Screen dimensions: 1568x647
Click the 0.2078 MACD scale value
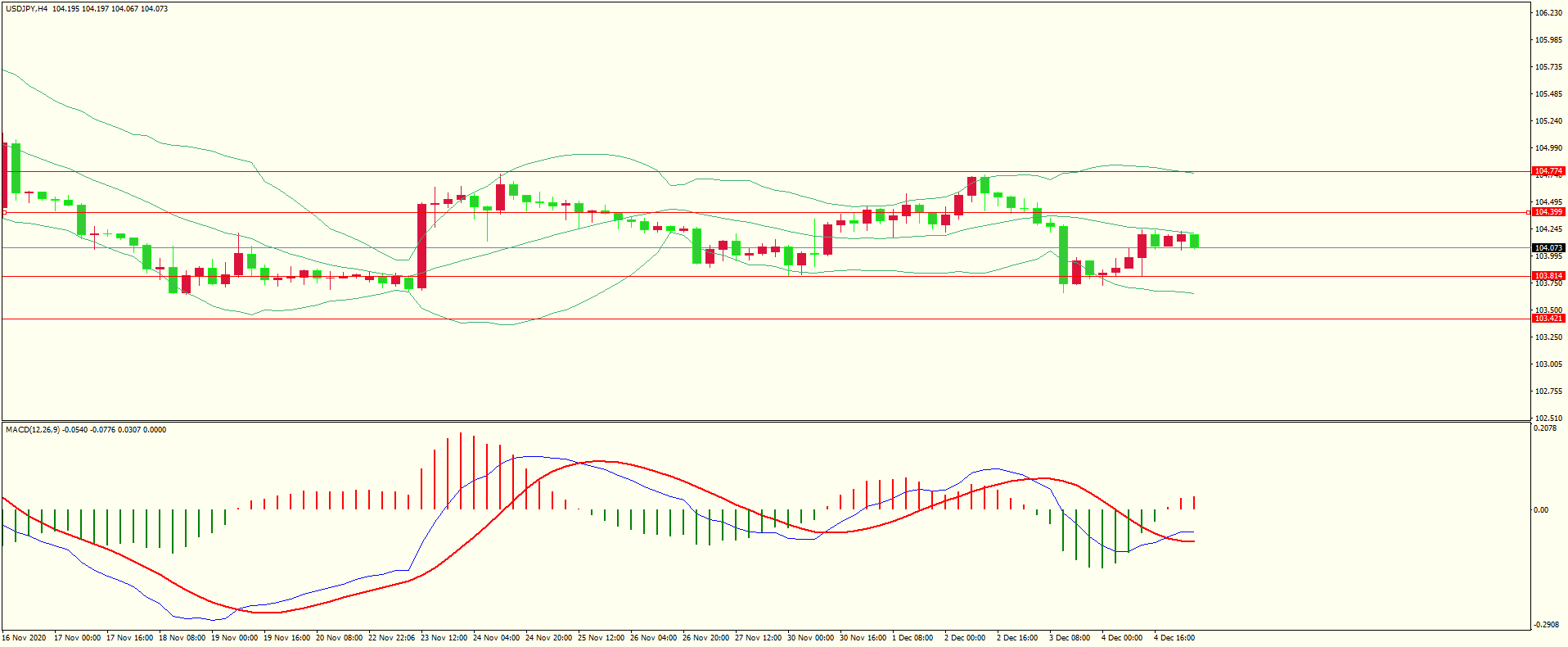tap(1544, 428)
